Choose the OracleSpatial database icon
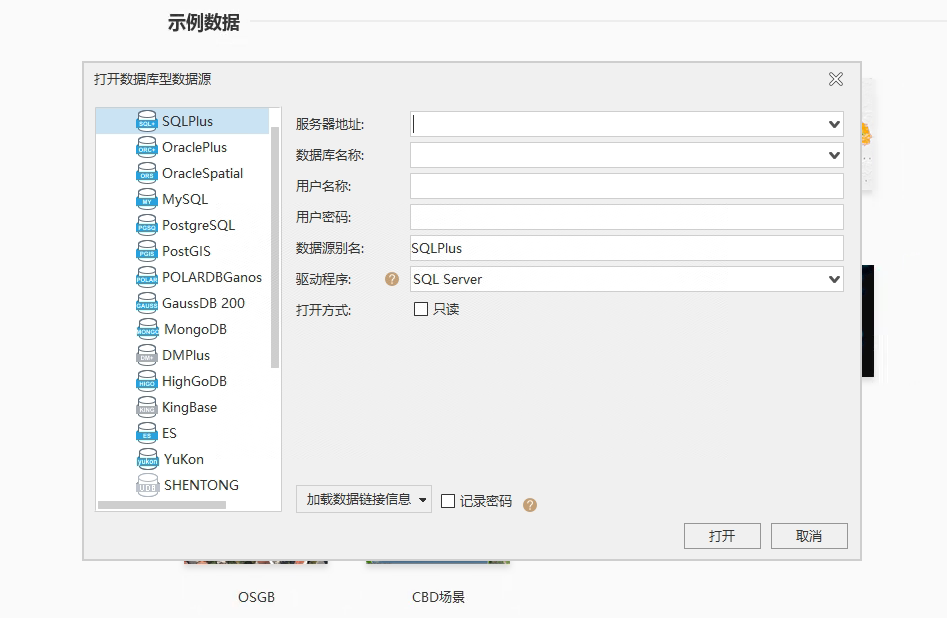This screenshot has height=618, width=947. pos(147,173)
